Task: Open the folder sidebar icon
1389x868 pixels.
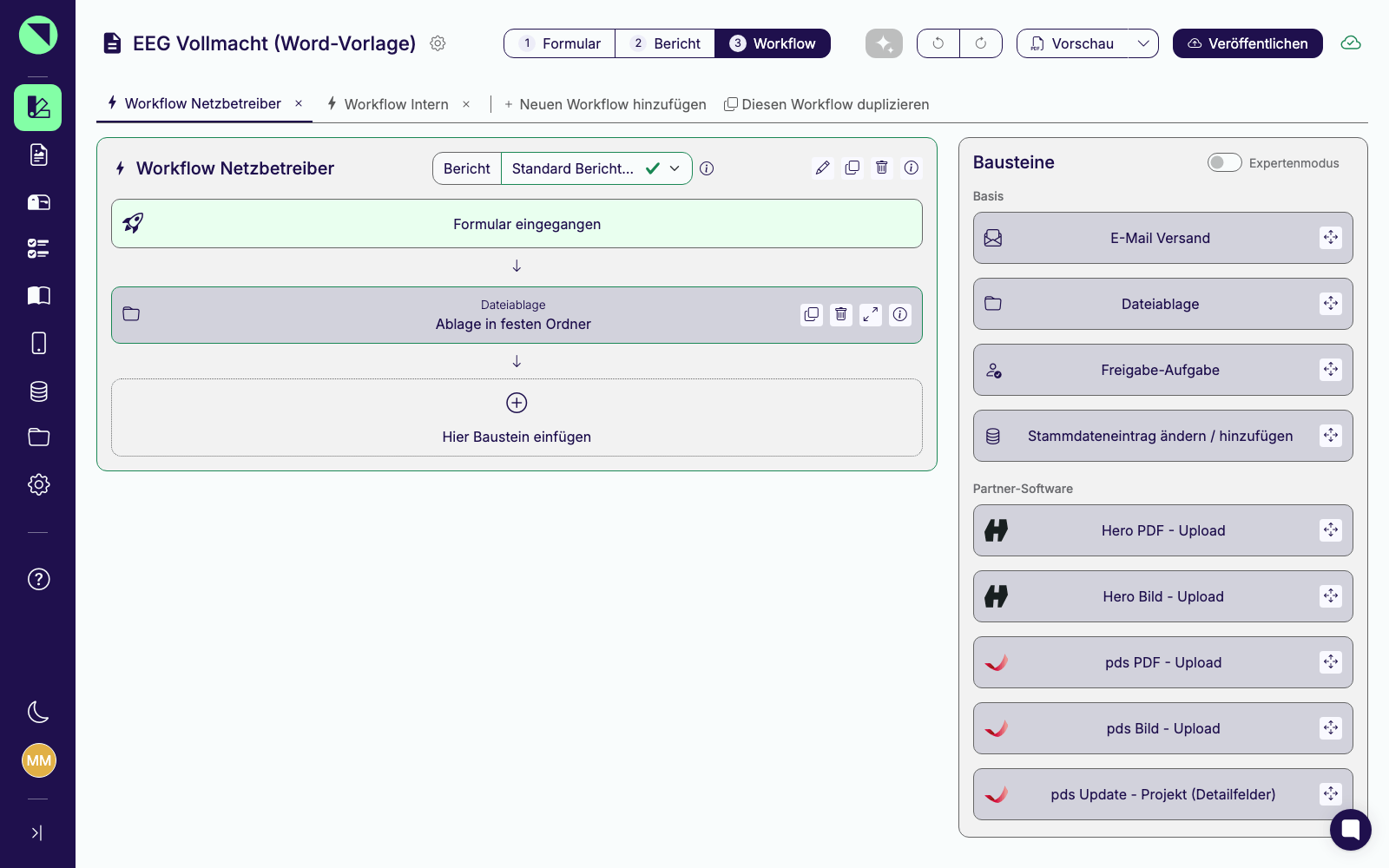Action: (x=38, y=437)
